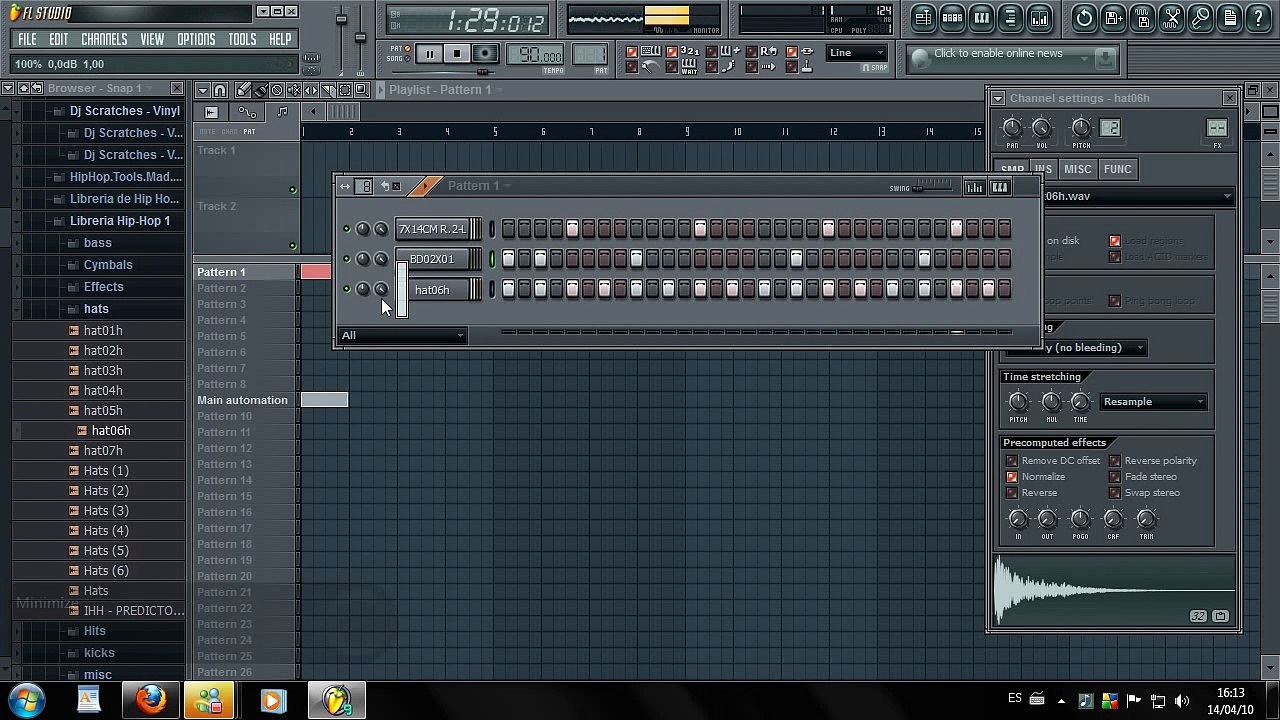The width and height of the screenshot is (1280, 720).
Task: Open the step sequencer window icon
Action: click(952, 17)
